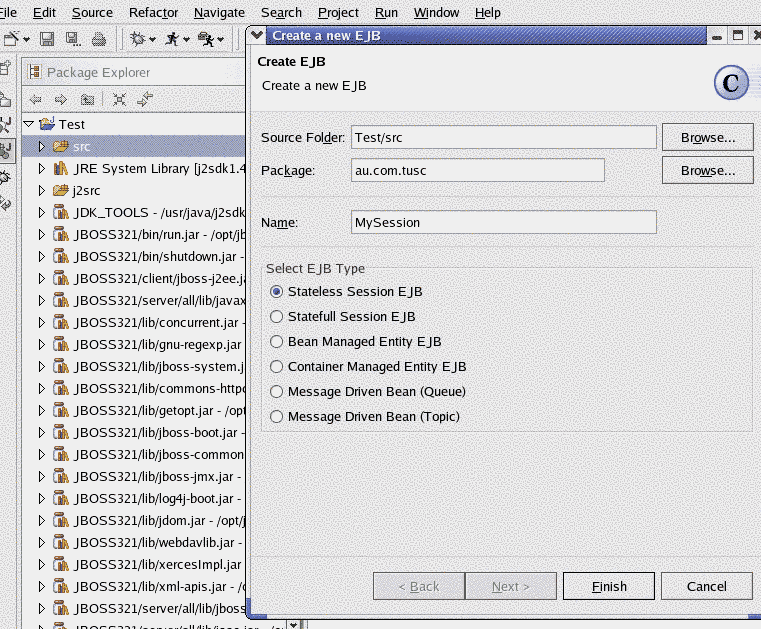Click the Print toolbar icon
761x629 pixels.
coord(98,39)
